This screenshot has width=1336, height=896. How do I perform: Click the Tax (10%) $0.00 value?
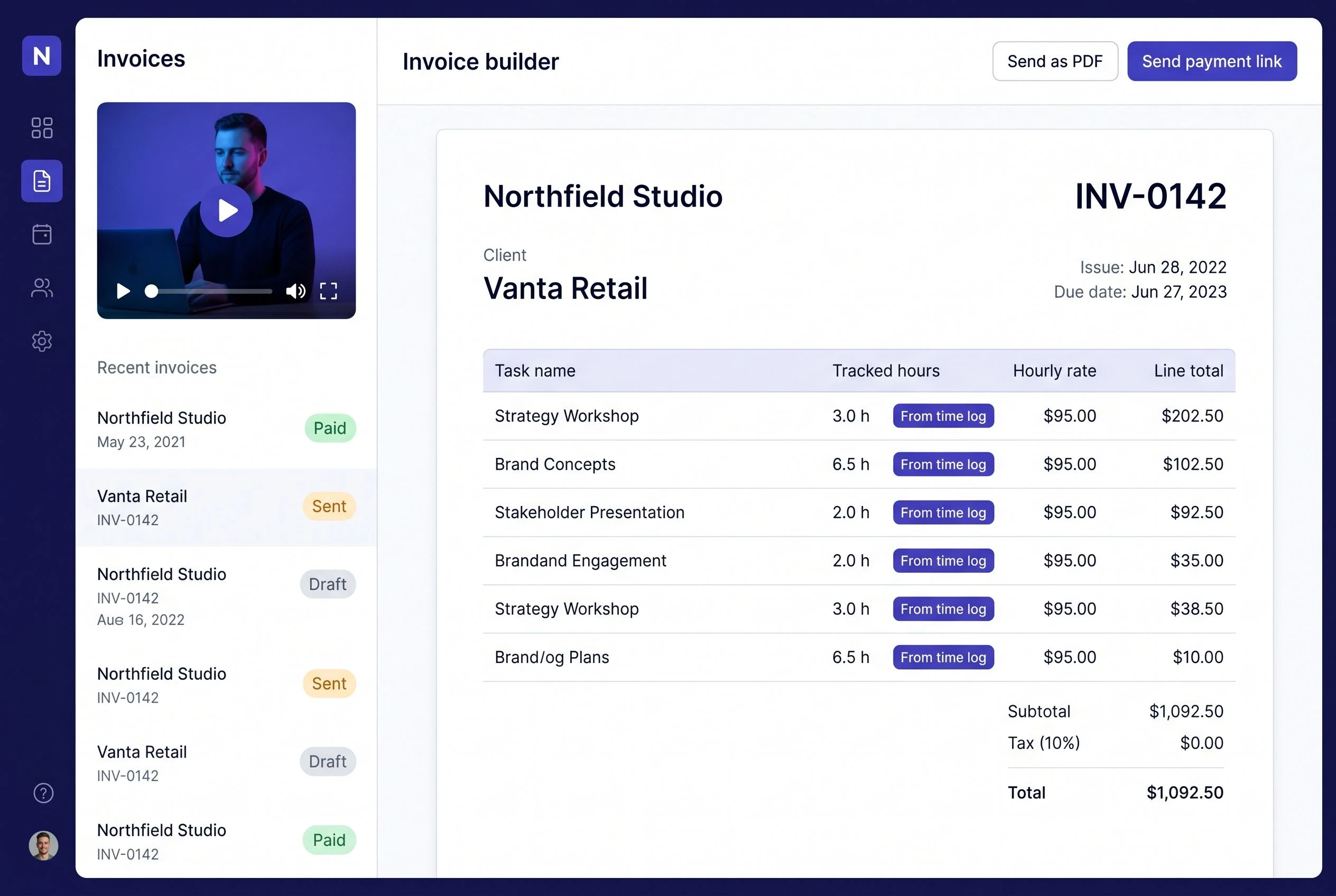click(1202, 743)
